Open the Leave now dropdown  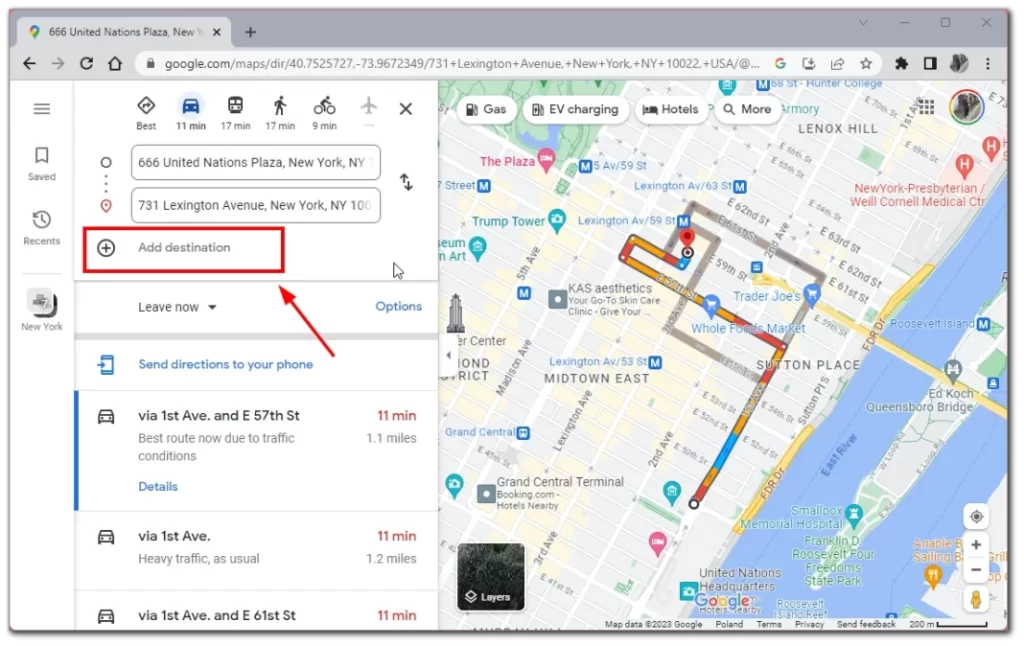point(177,307)
